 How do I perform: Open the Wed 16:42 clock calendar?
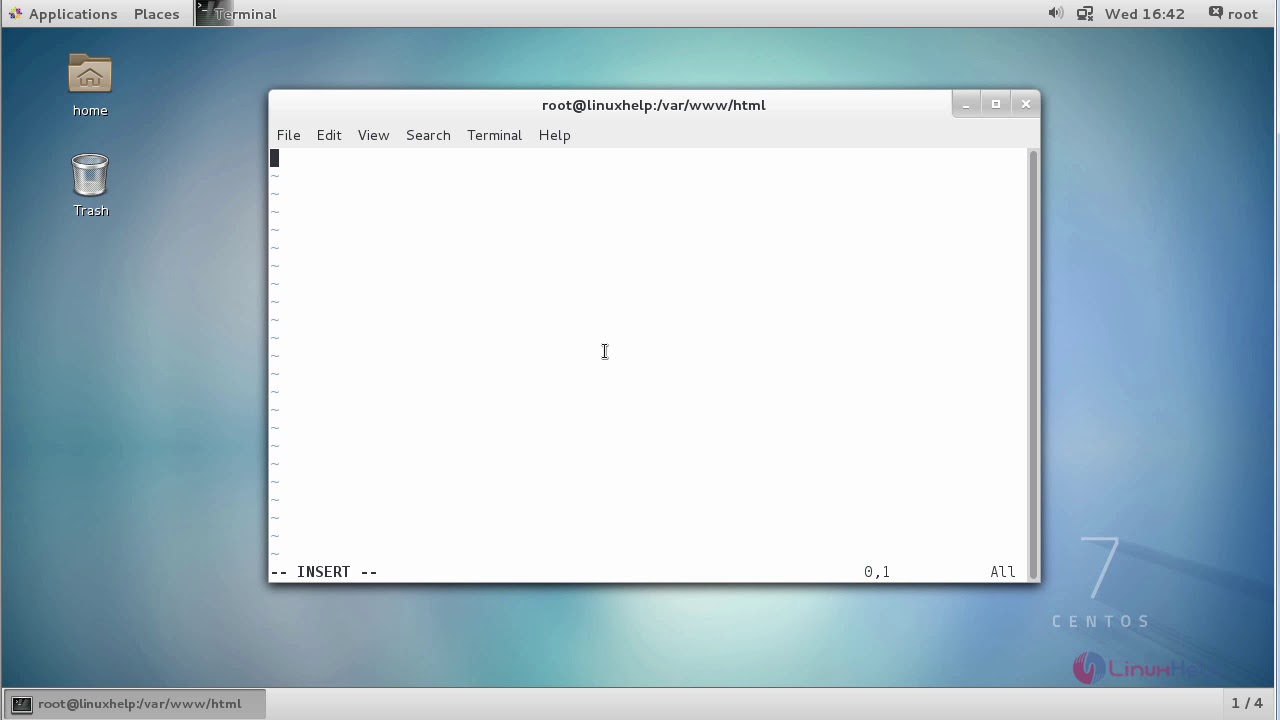[x=1144, y=14]
